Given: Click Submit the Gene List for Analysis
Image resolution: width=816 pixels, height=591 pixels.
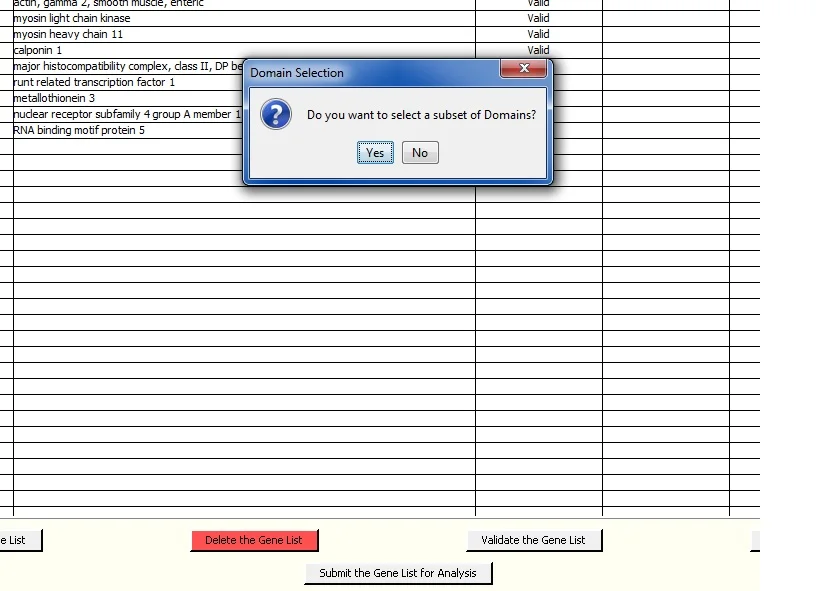Looking at the screenshot, I should (x=398, y=573).
